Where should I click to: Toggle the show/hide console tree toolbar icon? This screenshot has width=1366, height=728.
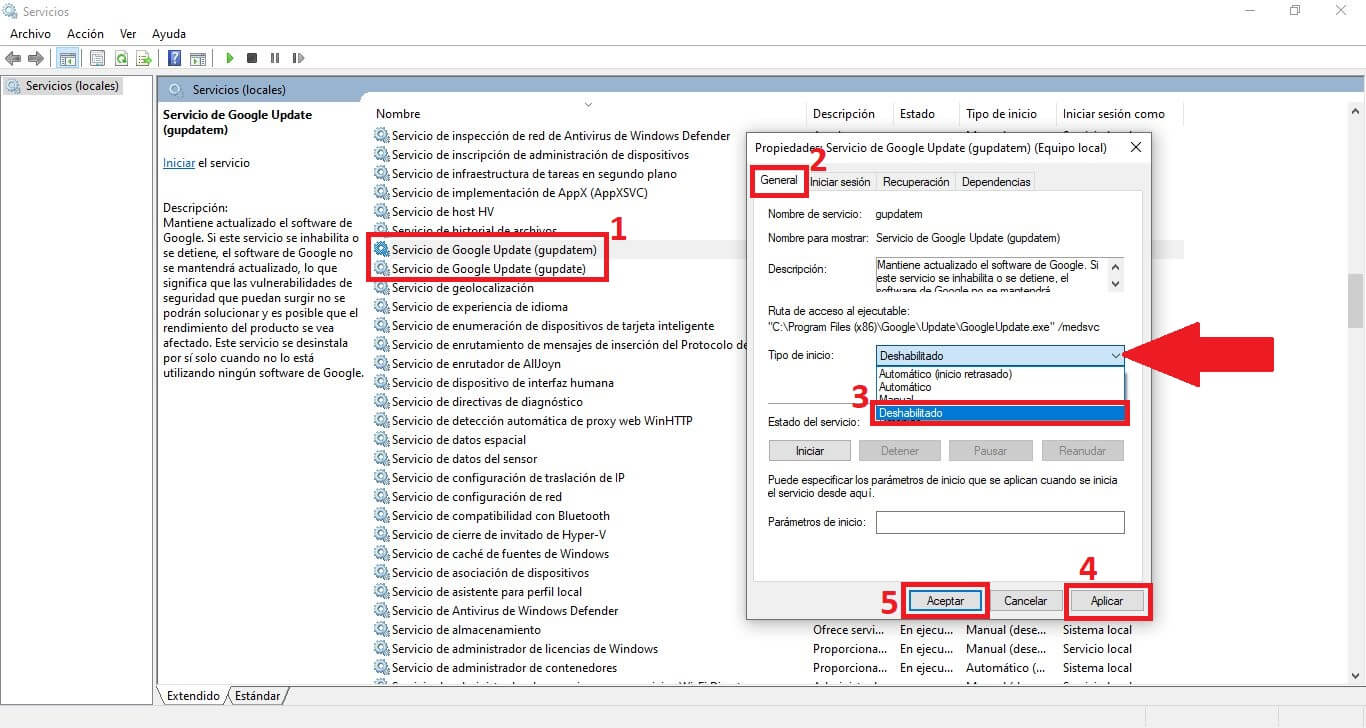pyautogui.click(x=68, y=58)
